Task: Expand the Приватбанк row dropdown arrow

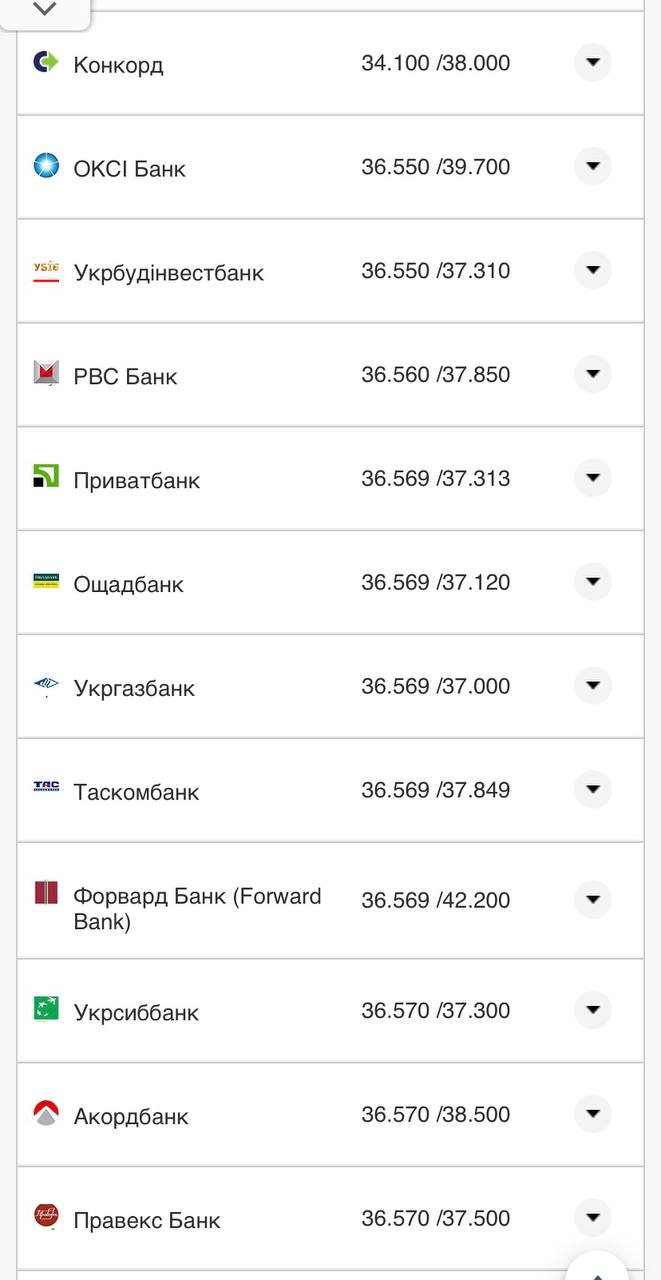Action: (592, 478)
